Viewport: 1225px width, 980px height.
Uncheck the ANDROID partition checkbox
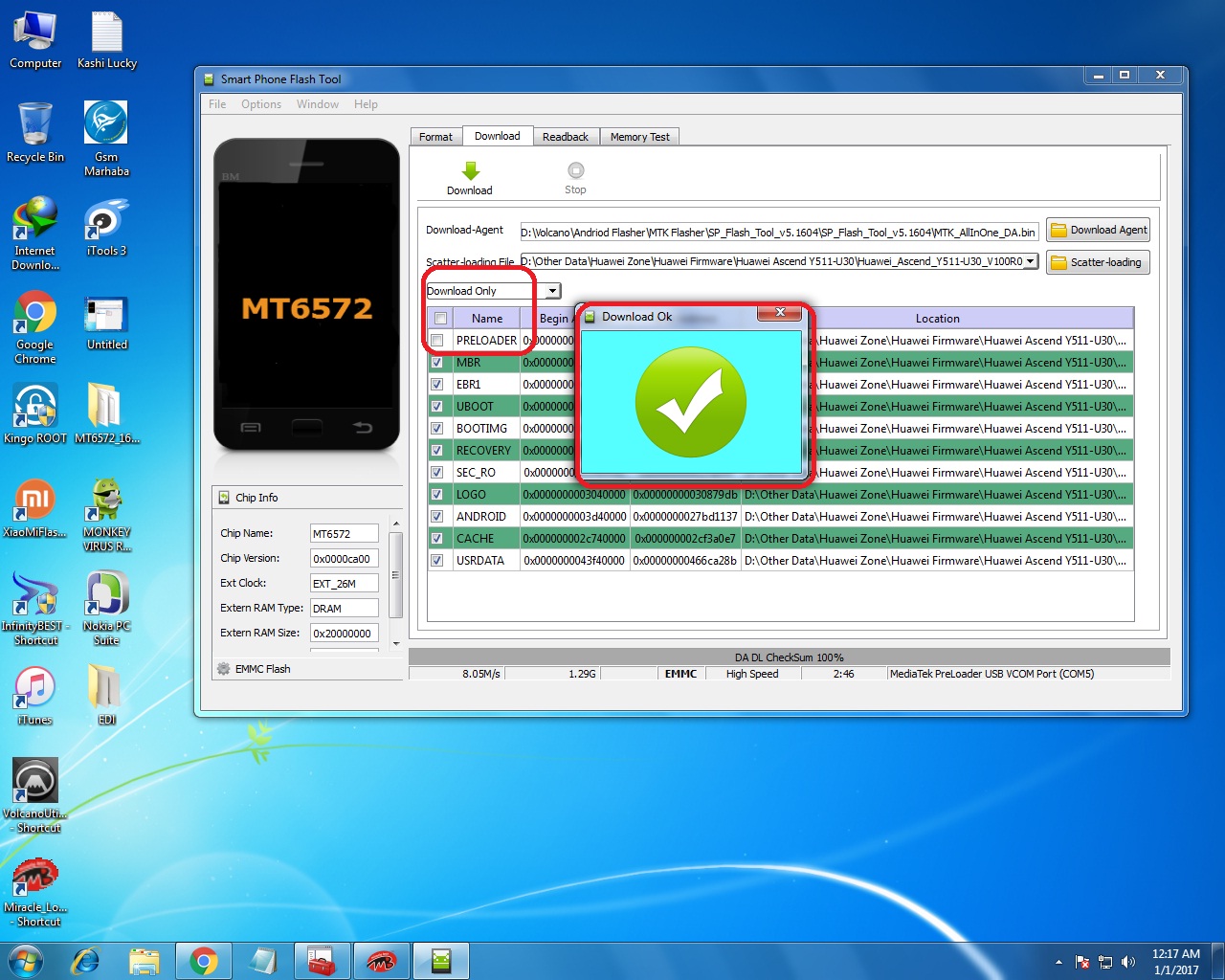coord(437,517)
